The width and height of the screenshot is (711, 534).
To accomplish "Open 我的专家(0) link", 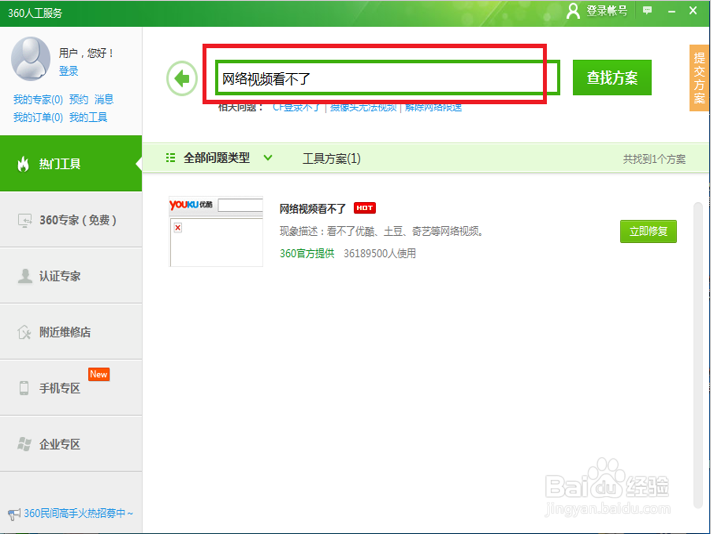I will (x=38, y=99).
